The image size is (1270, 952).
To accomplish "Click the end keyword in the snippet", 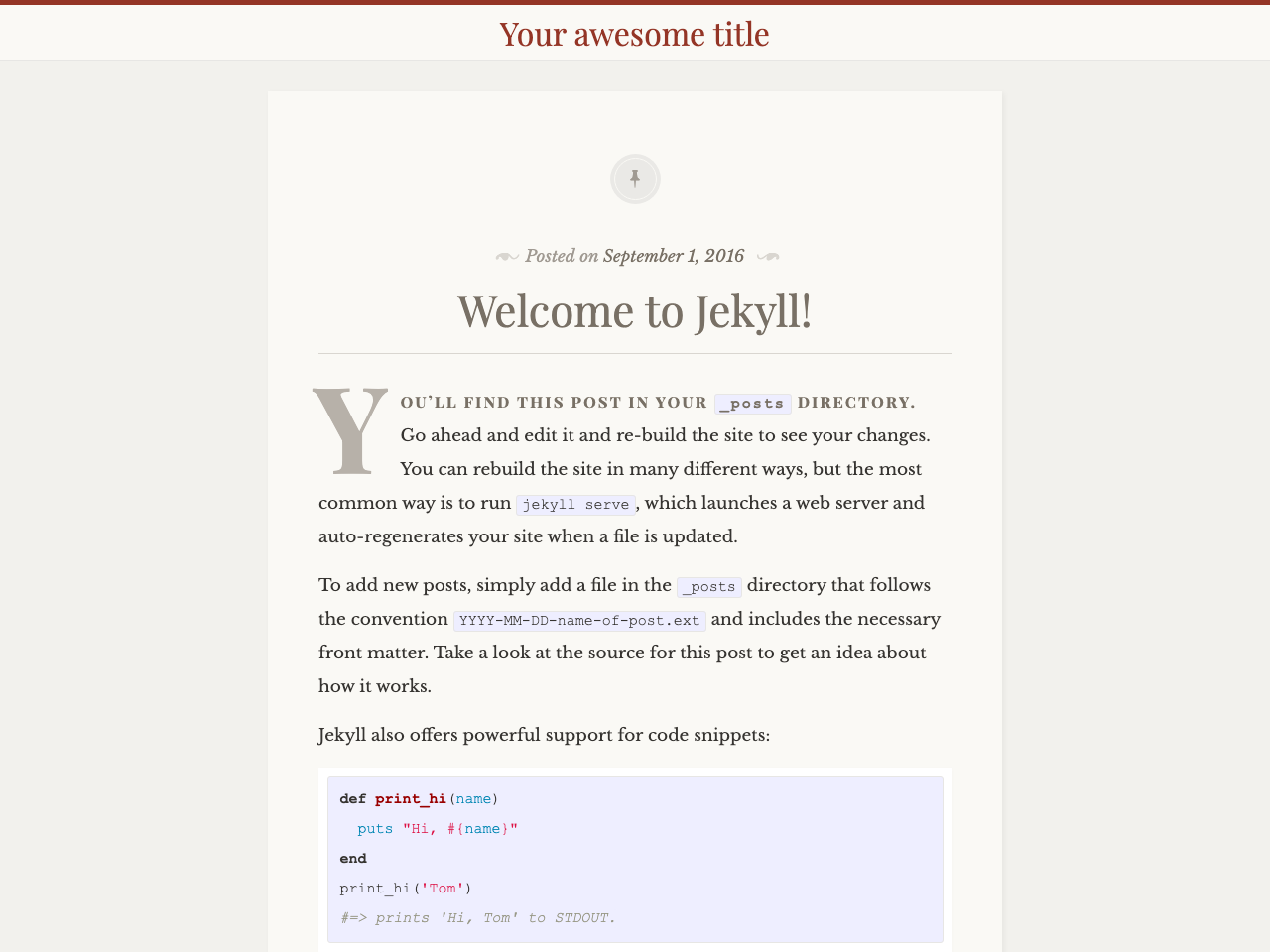I will click(352, 858).
